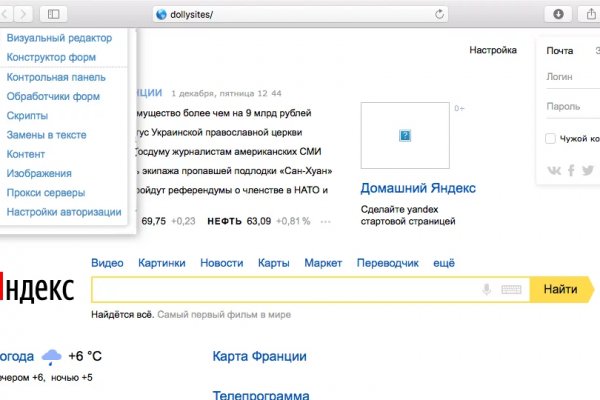Screen dimensions: 600x400
Task: Open the on-screen keyboard icon in search
Action: tap(511, 290)
